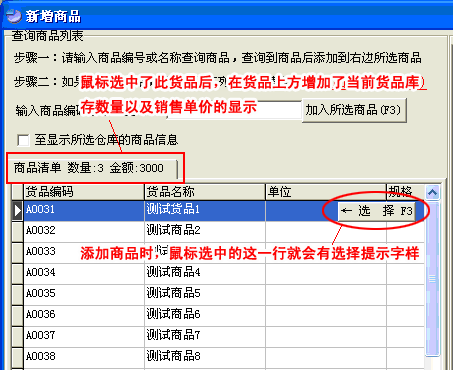This screenshot has height=370, width=453.
Task: Toggle 至显示所选仓库的商品信息 checkbox
Action: point(23,140)
